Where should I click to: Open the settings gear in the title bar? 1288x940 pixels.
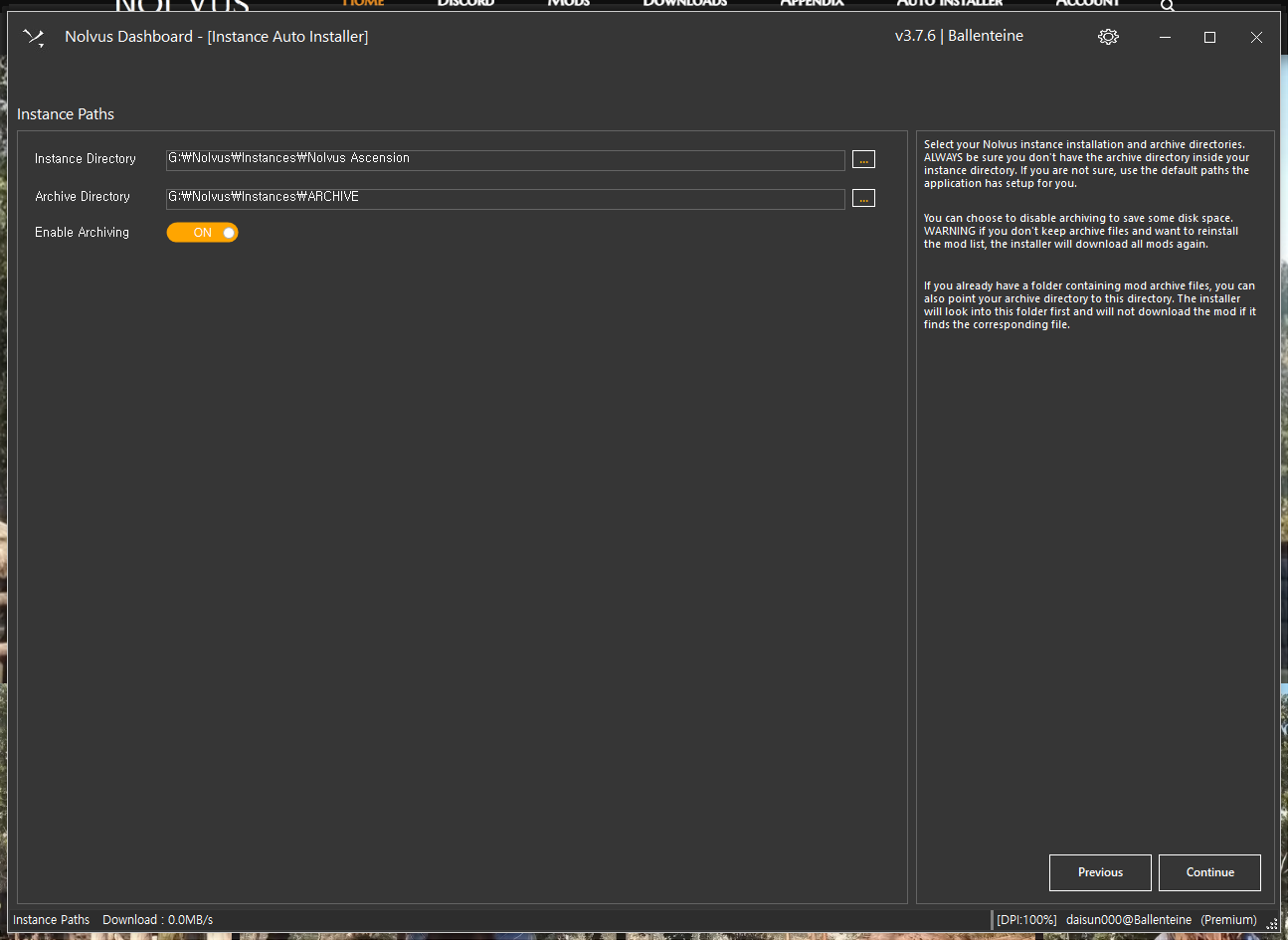(x=1108, y=37)
